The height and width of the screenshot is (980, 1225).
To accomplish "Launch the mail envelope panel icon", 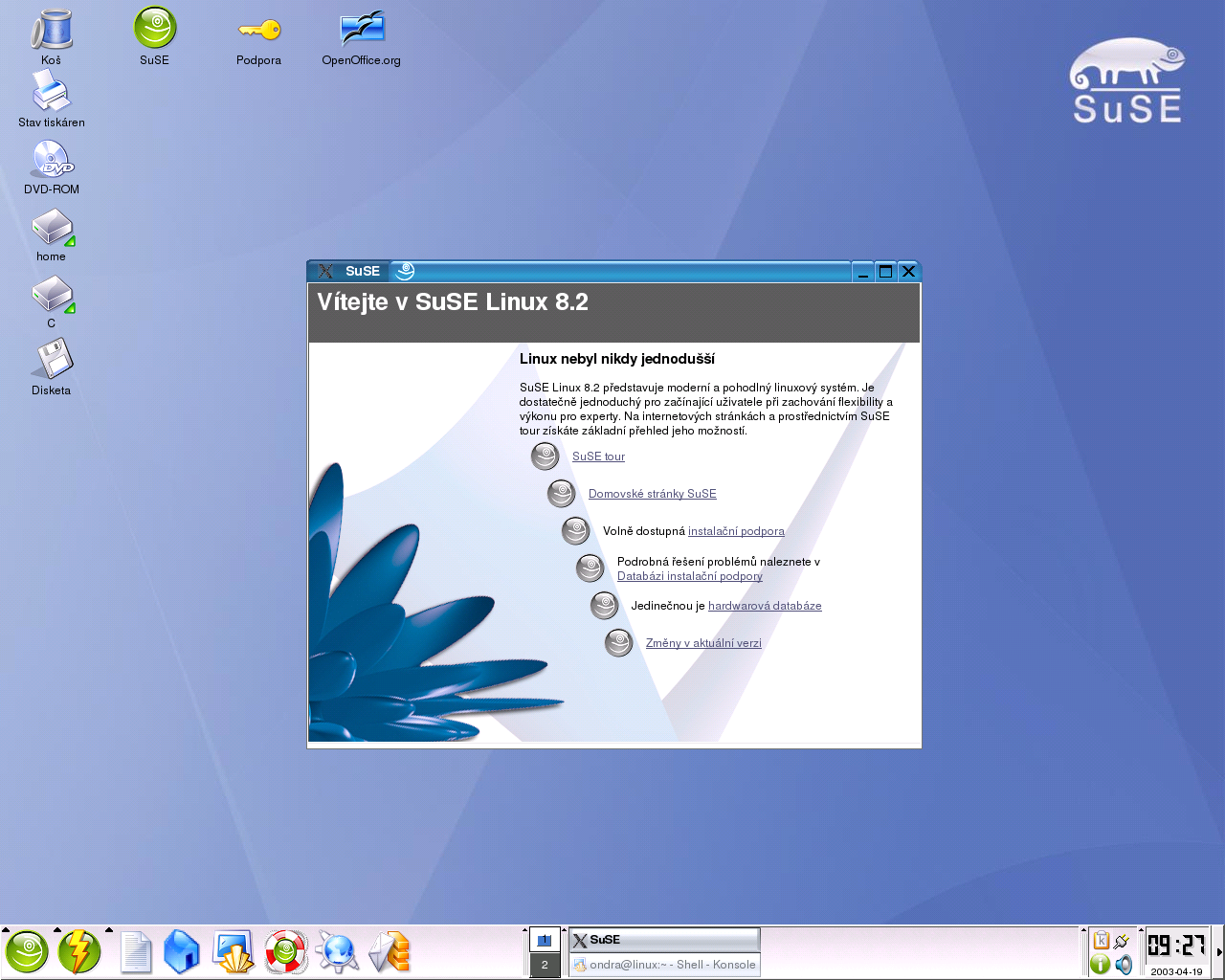I will [x=390, y=952].
